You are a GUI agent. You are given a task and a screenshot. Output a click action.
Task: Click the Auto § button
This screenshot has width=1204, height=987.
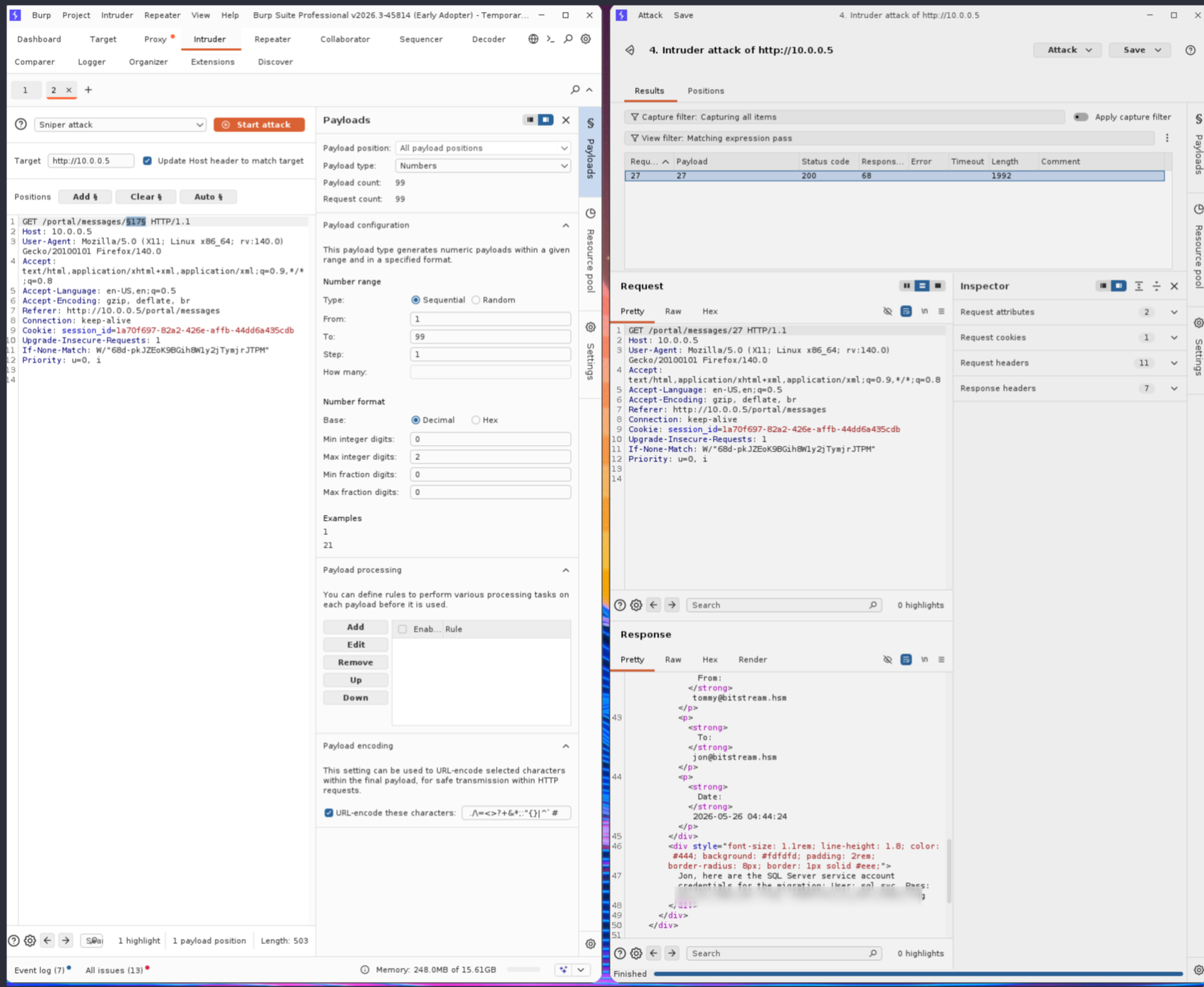208,197
